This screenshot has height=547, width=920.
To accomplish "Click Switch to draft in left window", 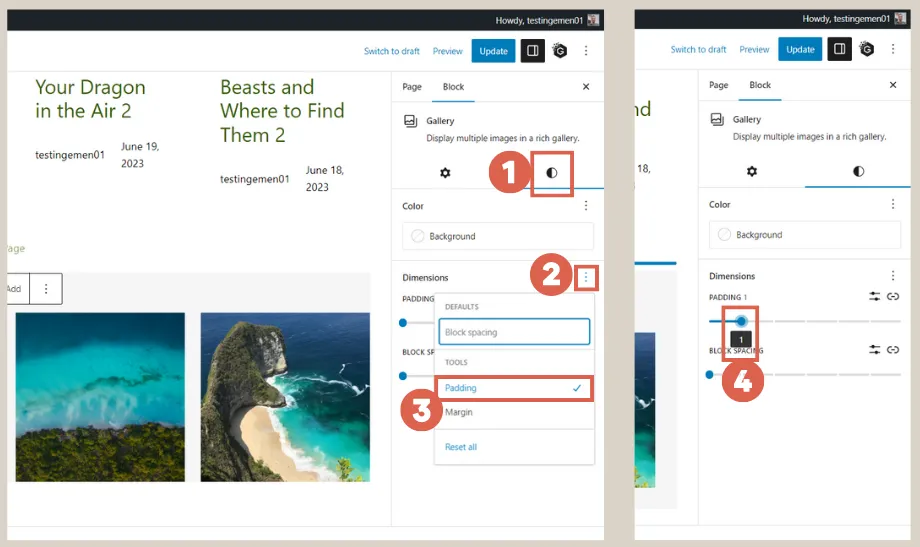I will [391, 51].
